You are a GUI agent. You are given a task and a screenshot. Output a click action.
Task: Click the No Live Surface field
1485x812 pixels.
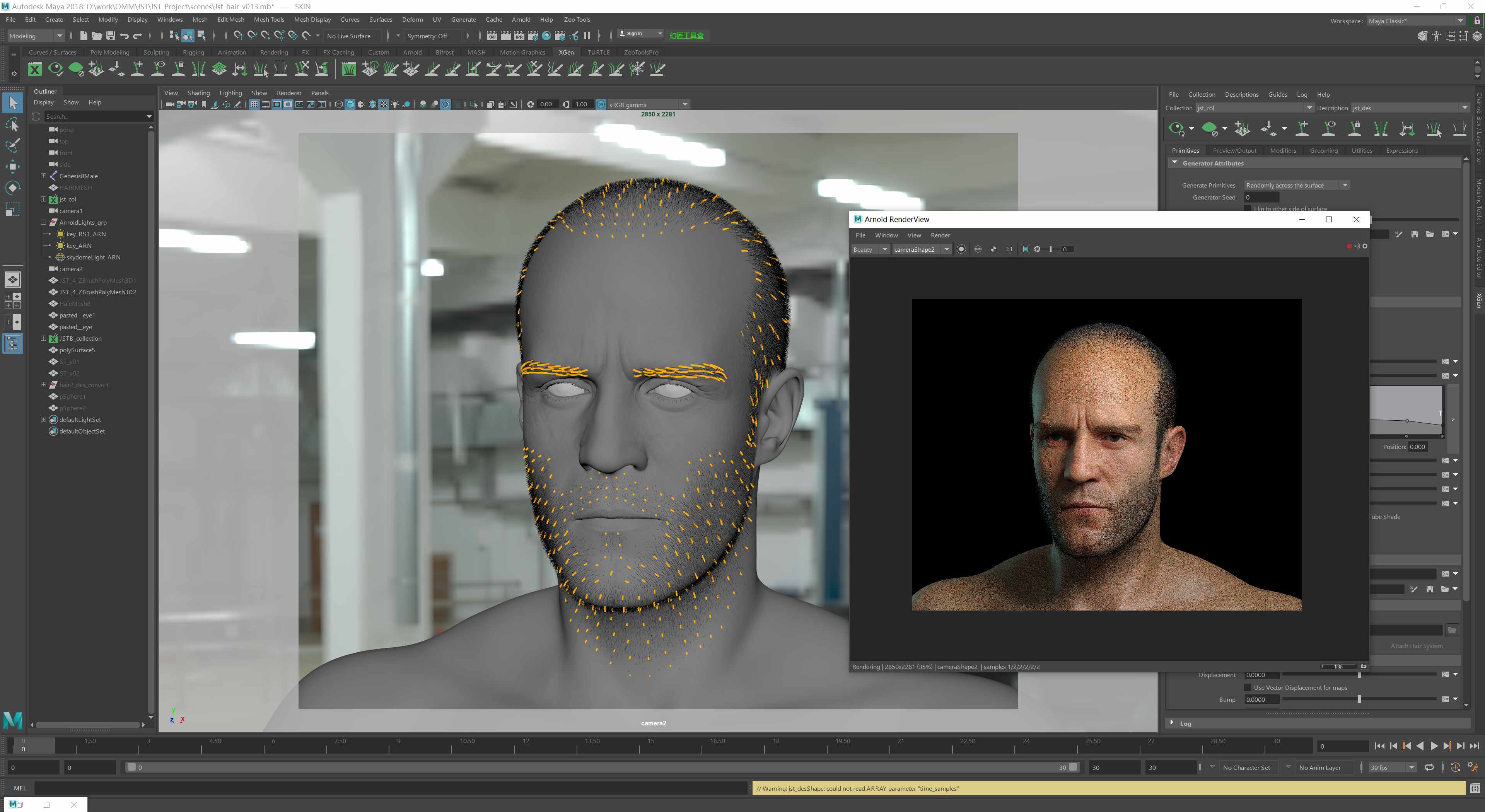pos(353,36)
